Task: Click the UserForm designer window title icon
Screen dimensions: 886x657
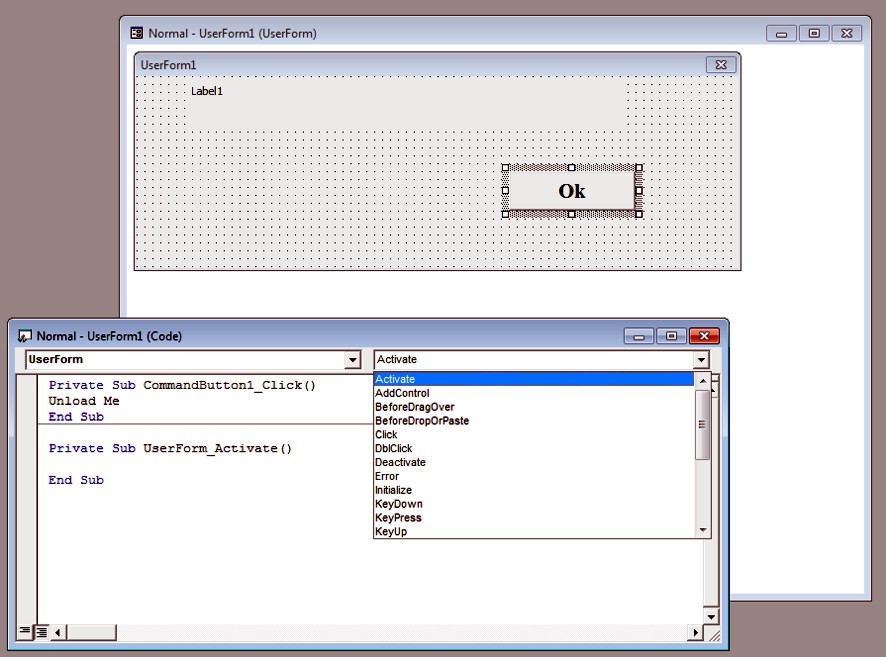Action: point(137,33)
